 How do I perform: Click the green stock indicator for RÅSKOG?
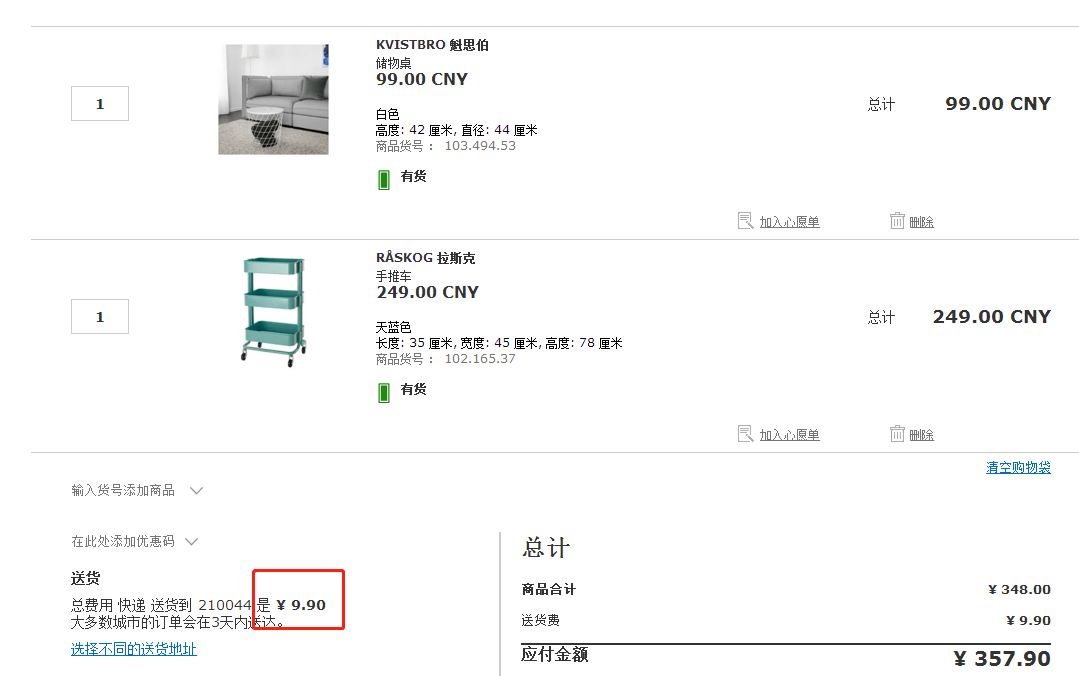pos(385,390)
